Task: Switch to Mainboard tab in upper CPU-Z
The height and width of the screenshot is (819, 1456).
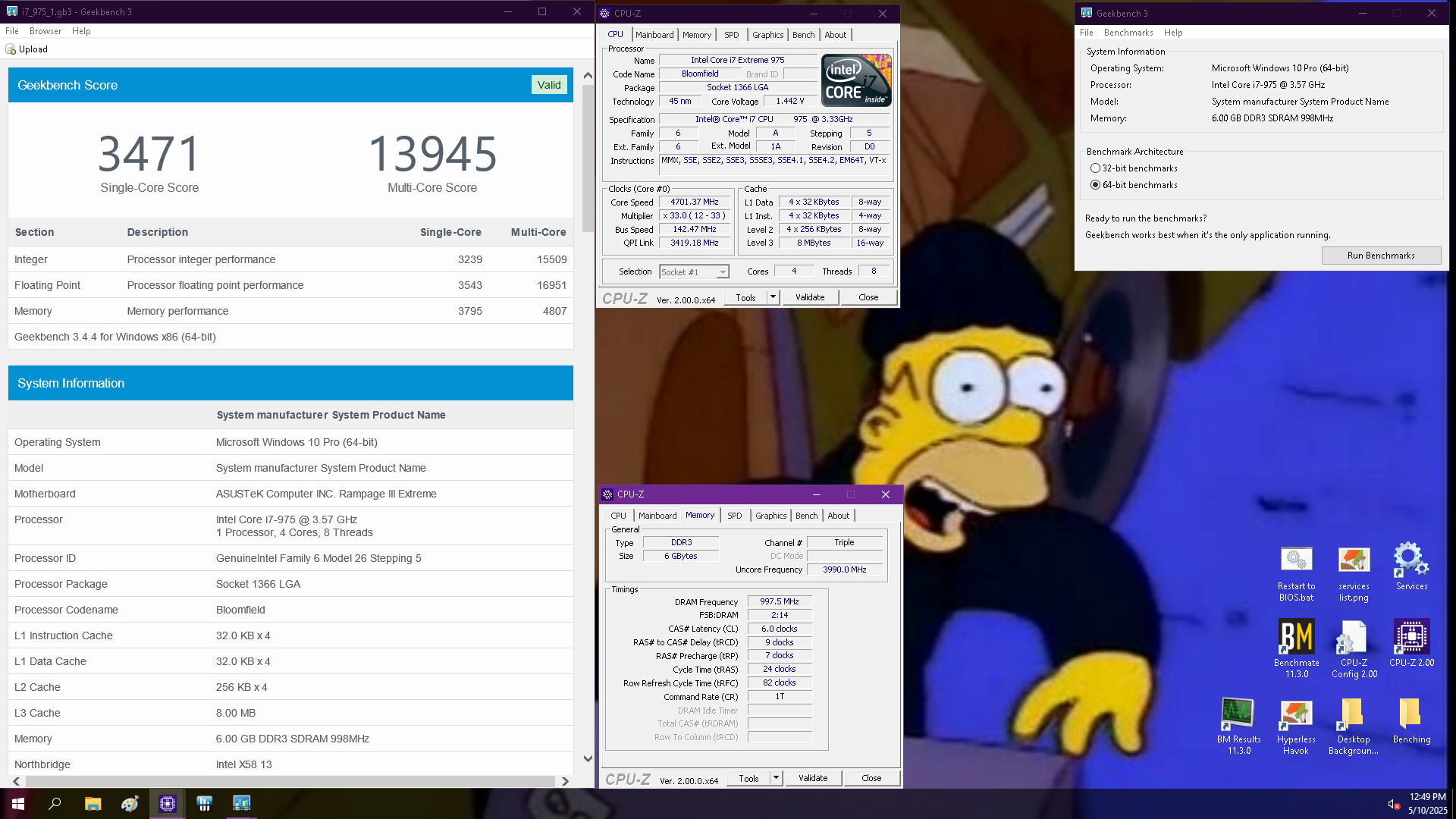Action: [654, 35]
